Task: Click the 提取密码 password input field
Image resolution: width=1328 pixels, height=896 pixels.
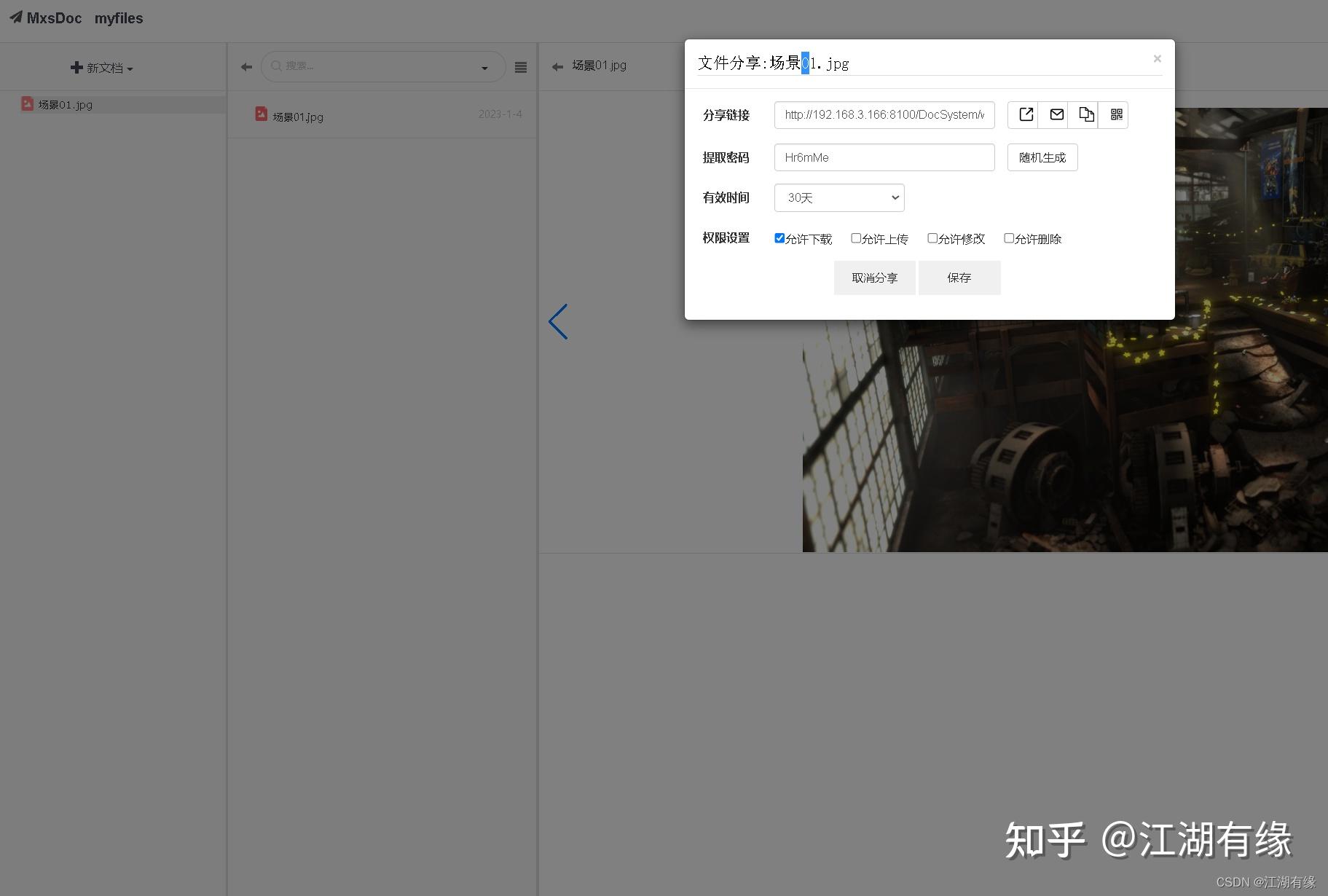Action: click(884, 157)
